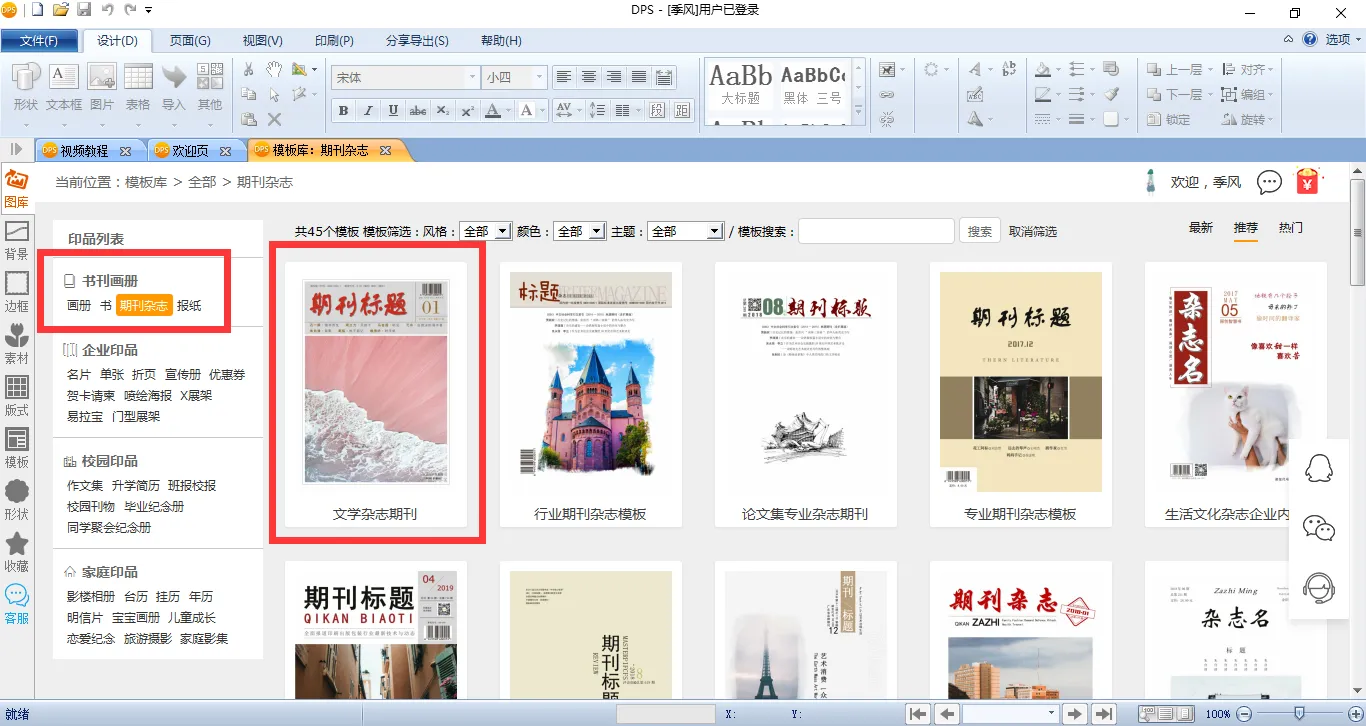1366x726 pixels.
Task: Select the 边框 (Border) sidebar icon
Action: [x=17, y=291]
